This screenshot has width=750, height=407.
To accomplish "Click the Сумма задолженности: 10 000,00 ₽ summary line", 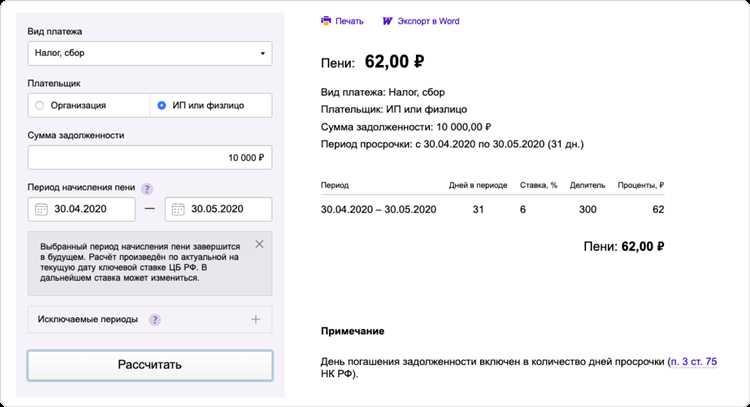I will click(406, 127).
